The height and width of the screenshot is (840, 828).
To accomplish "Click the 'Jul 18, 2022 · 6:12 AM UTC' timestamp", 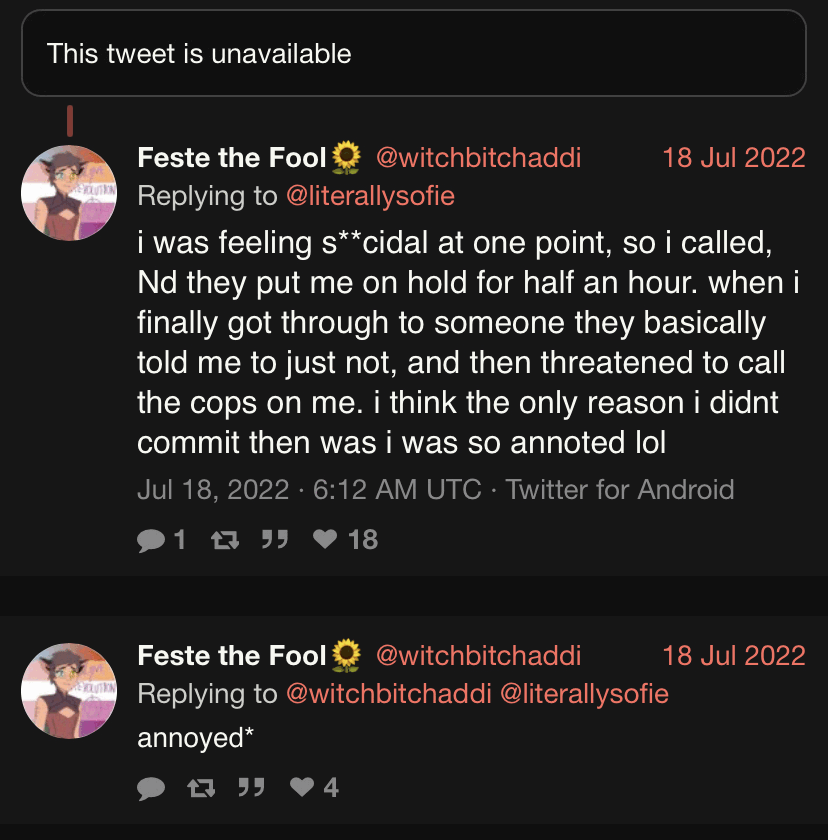I will (308, 490).
